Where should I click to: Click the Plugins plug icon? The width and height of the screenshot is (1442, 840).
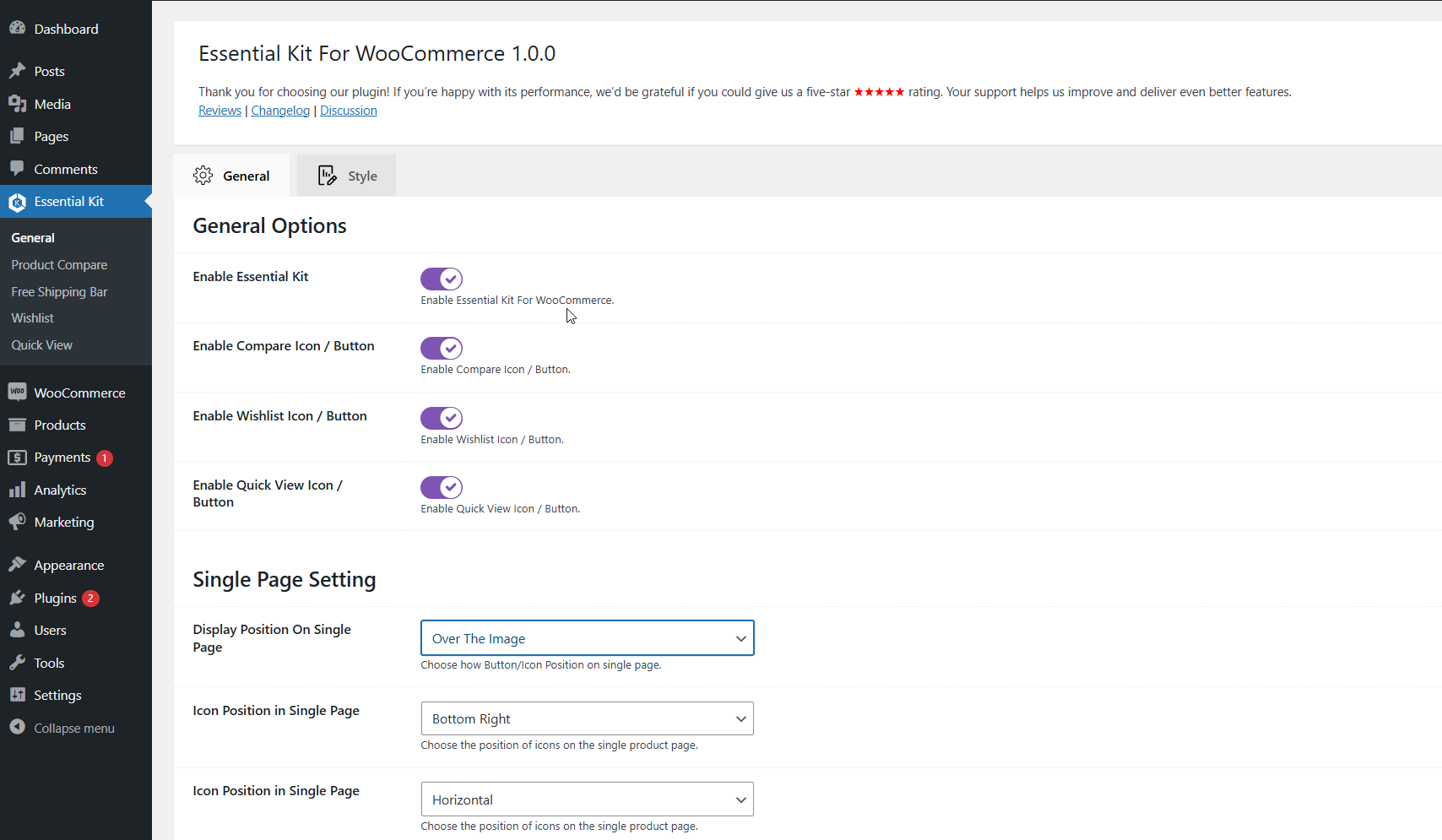pos(17,598)
